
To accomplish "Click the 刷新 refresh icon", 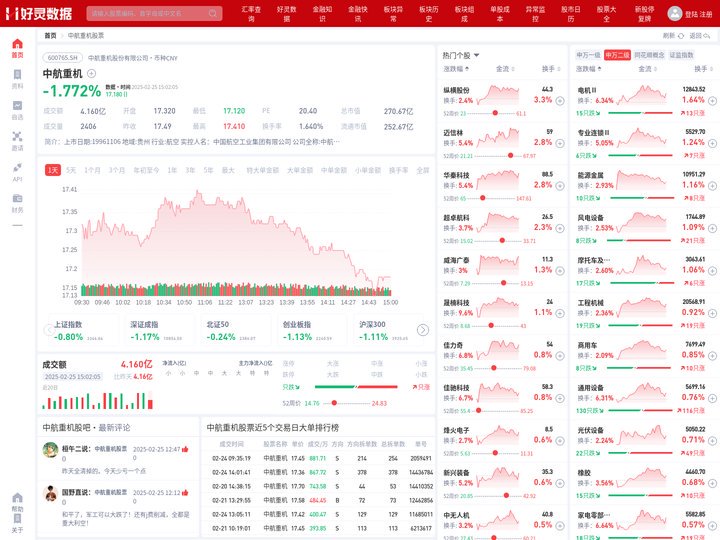I will click(x=681, y=36).
